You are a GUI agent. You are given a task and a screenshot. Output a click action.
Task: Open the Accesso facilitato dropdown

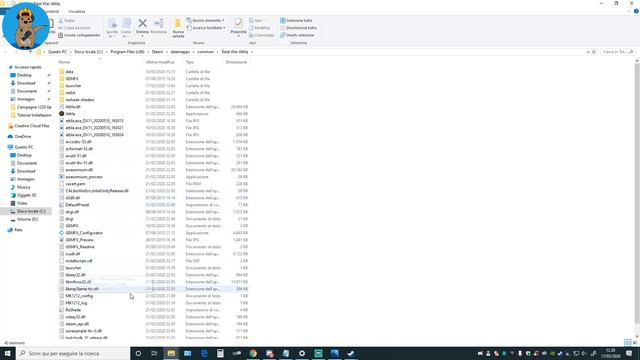[x=206, y=28]
